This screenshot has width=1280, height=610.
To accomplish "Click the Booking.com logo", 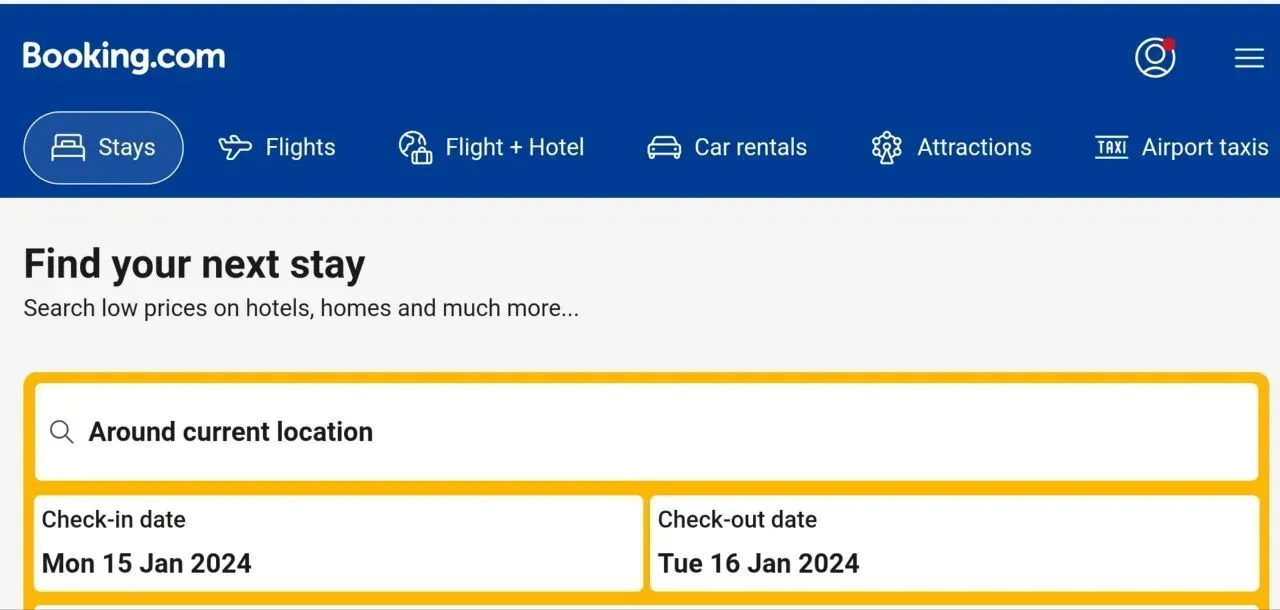I will pos(124,57).
